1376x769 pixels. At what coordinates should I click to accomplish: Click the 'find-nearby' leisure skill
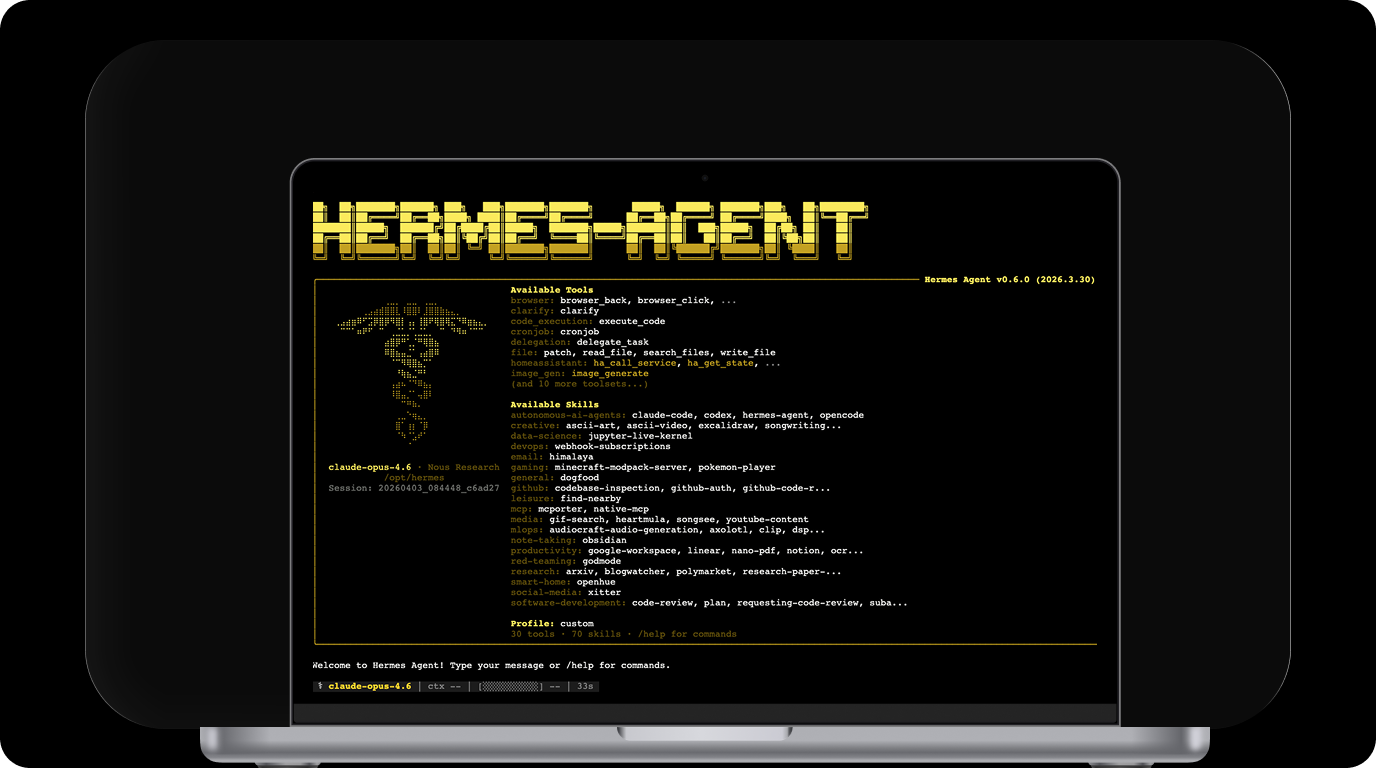click(591, 499)
